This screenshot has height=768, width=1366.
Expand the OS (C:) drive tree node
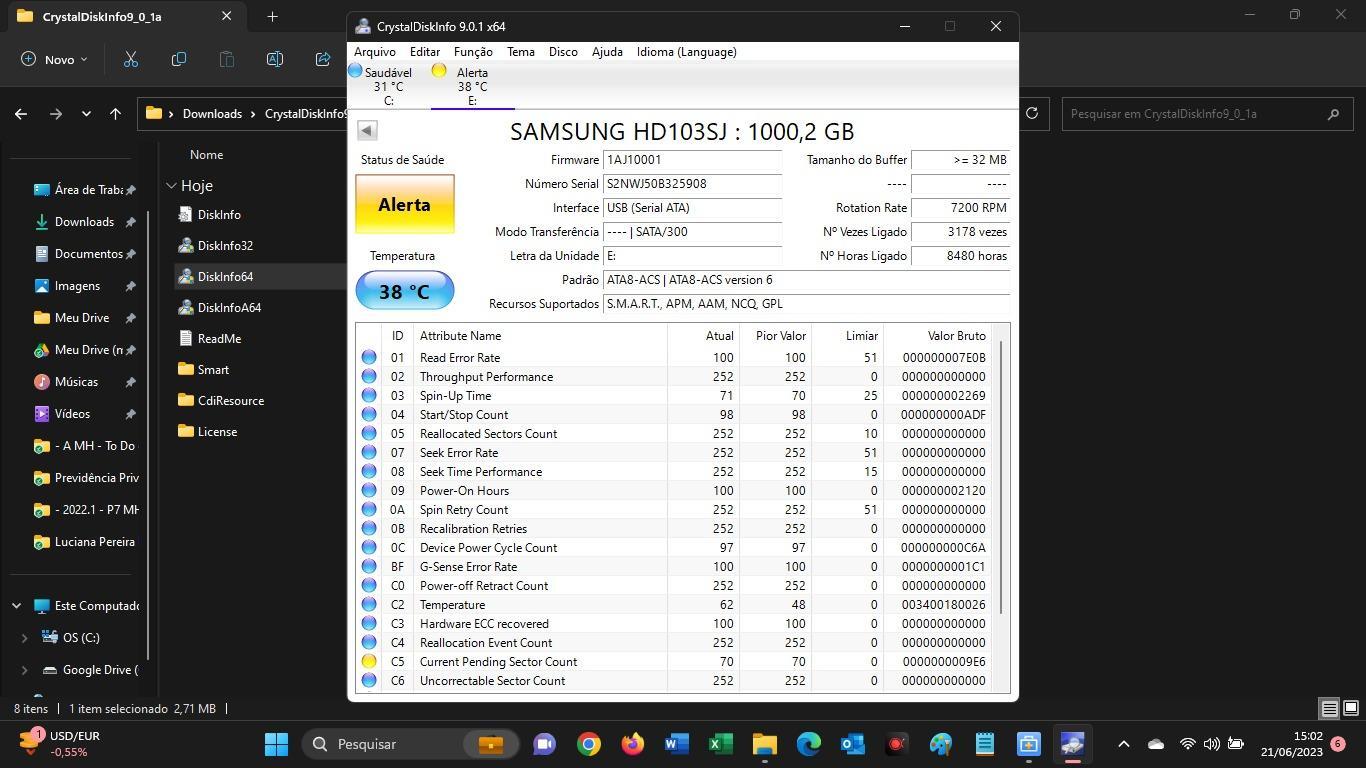click(x=25, y=638)
